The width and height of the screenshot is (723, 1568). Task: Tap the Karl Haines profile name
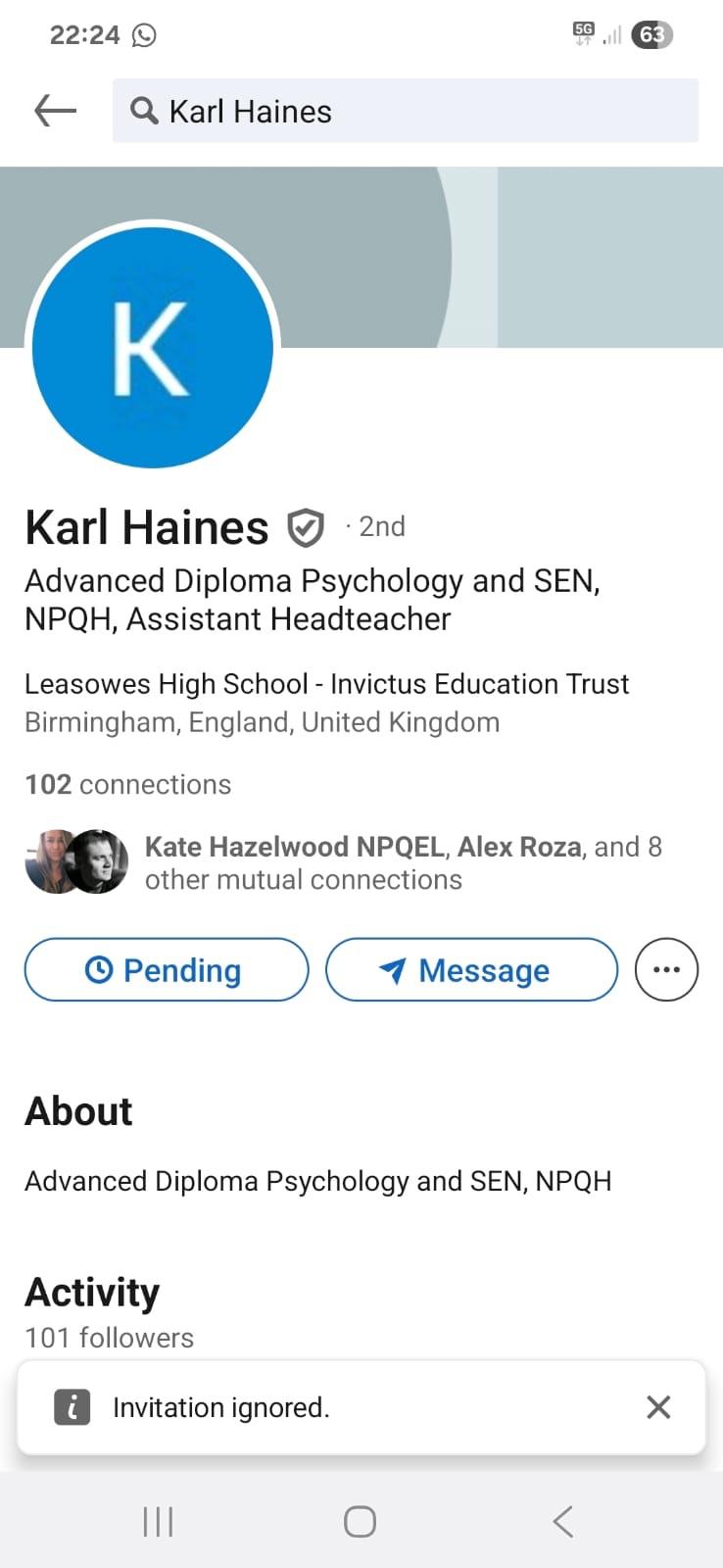pos(147,527)
